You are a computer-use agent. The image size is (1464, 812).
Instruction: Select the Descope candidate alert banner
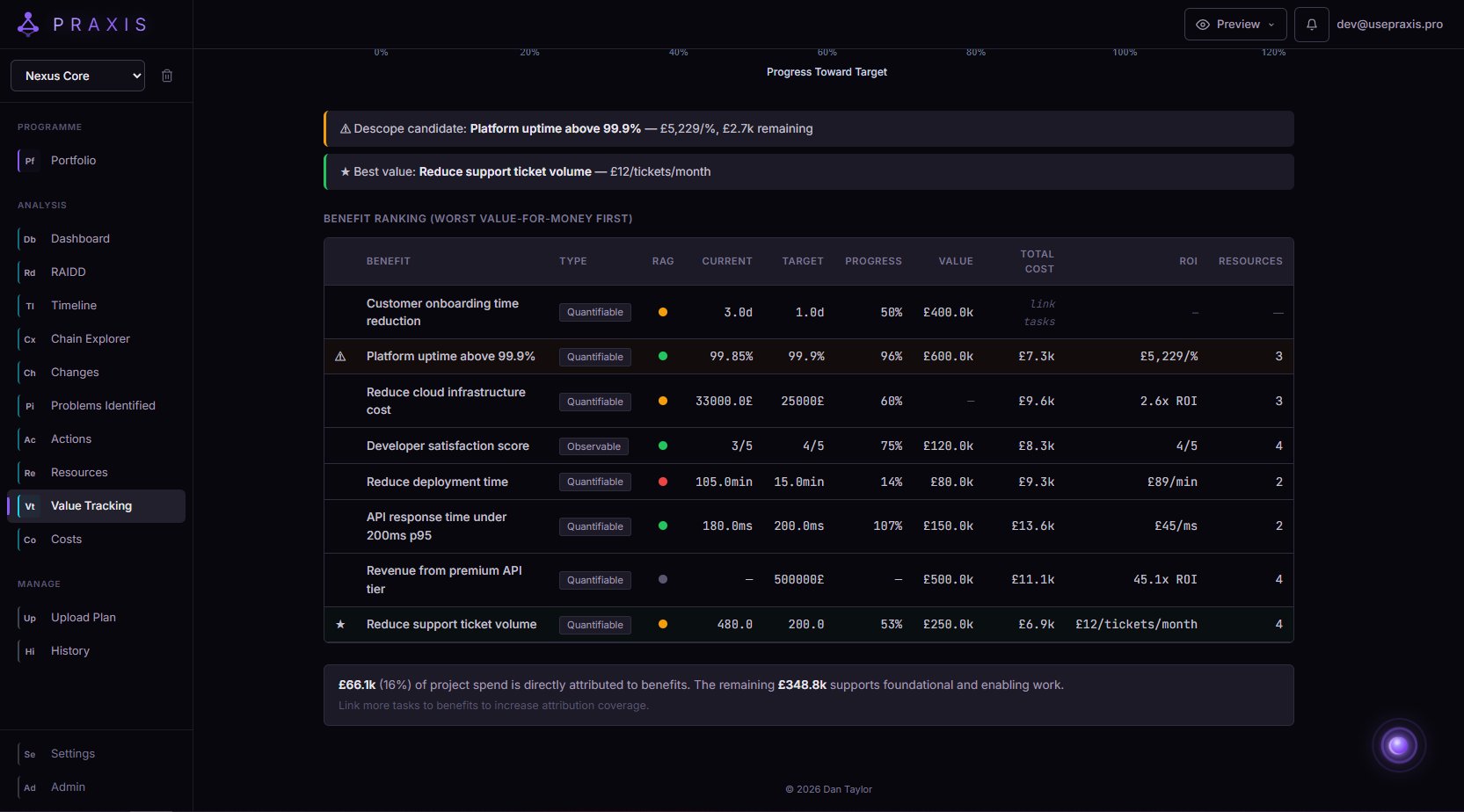click(x=808, y=128)
